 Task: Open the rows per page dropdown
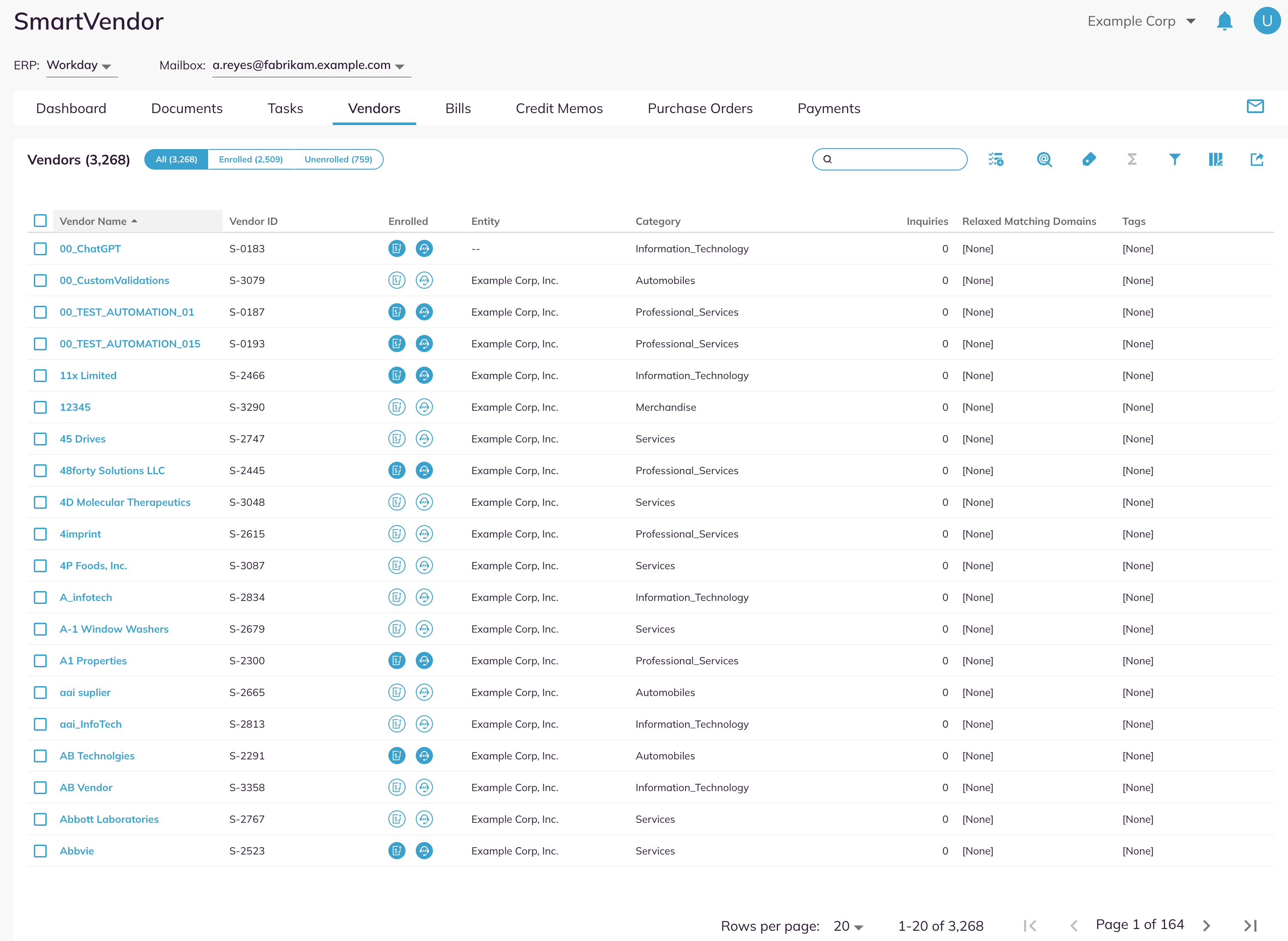tap(848, 926)
